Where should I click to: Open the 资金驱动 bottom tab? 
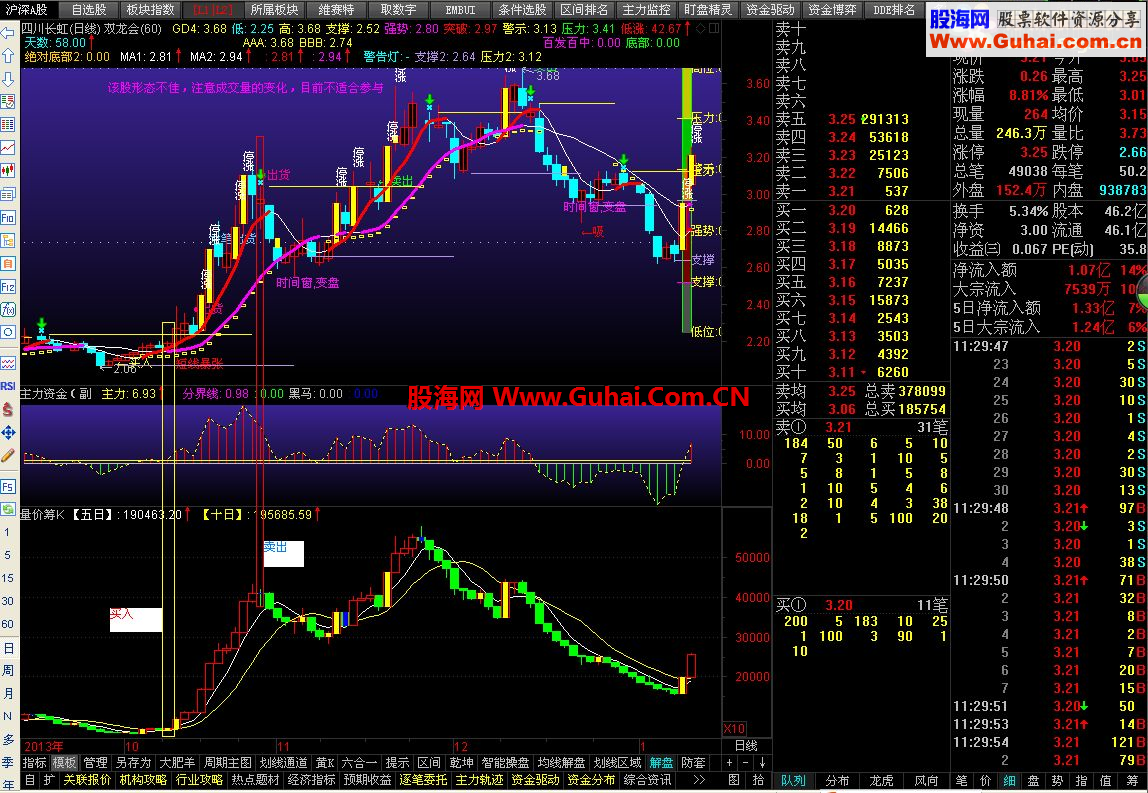pos(535,780)
